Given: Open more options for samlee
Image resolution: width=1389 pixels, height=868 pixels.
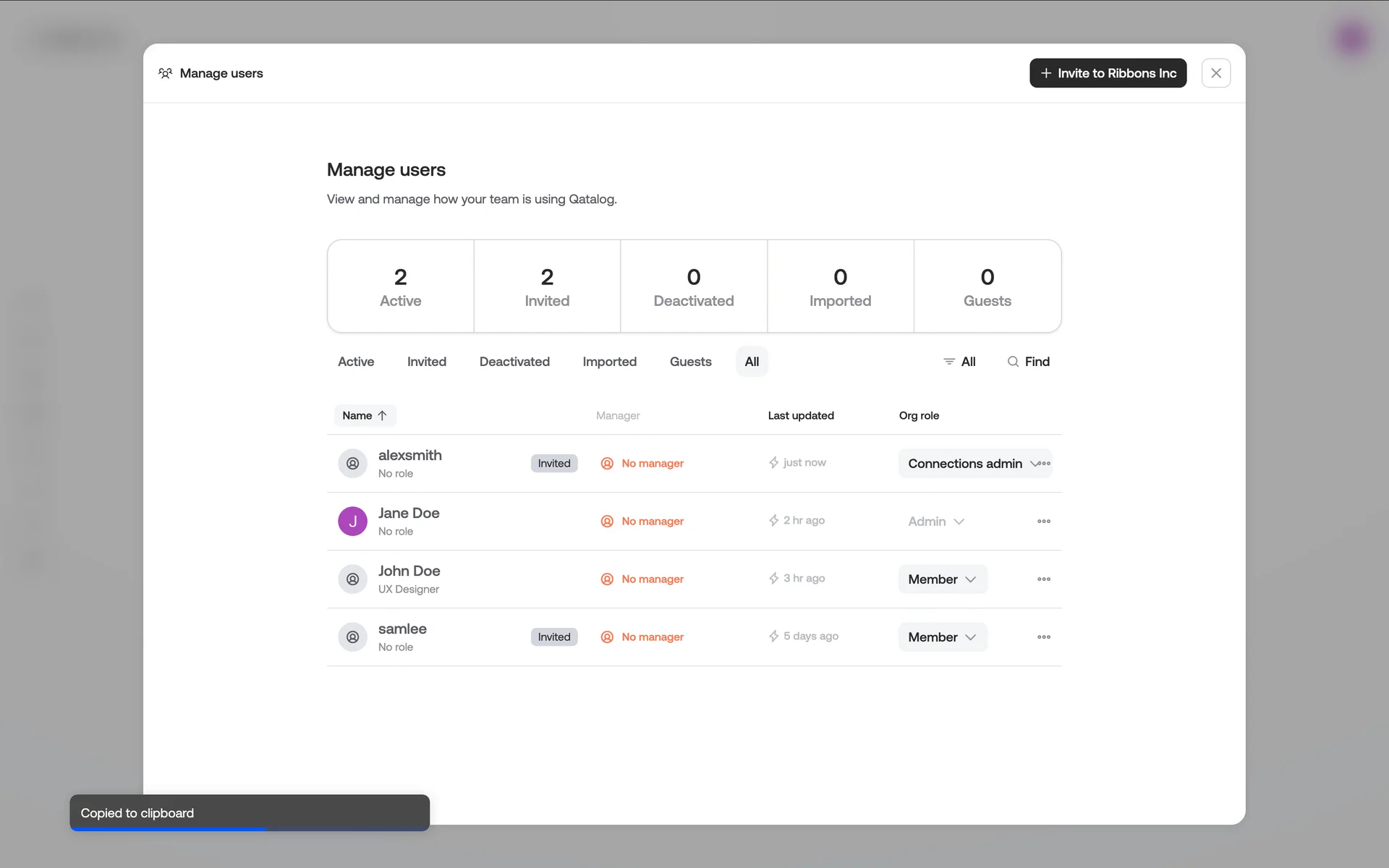Looking at the screenshot, I should (x=1043, y=637).
